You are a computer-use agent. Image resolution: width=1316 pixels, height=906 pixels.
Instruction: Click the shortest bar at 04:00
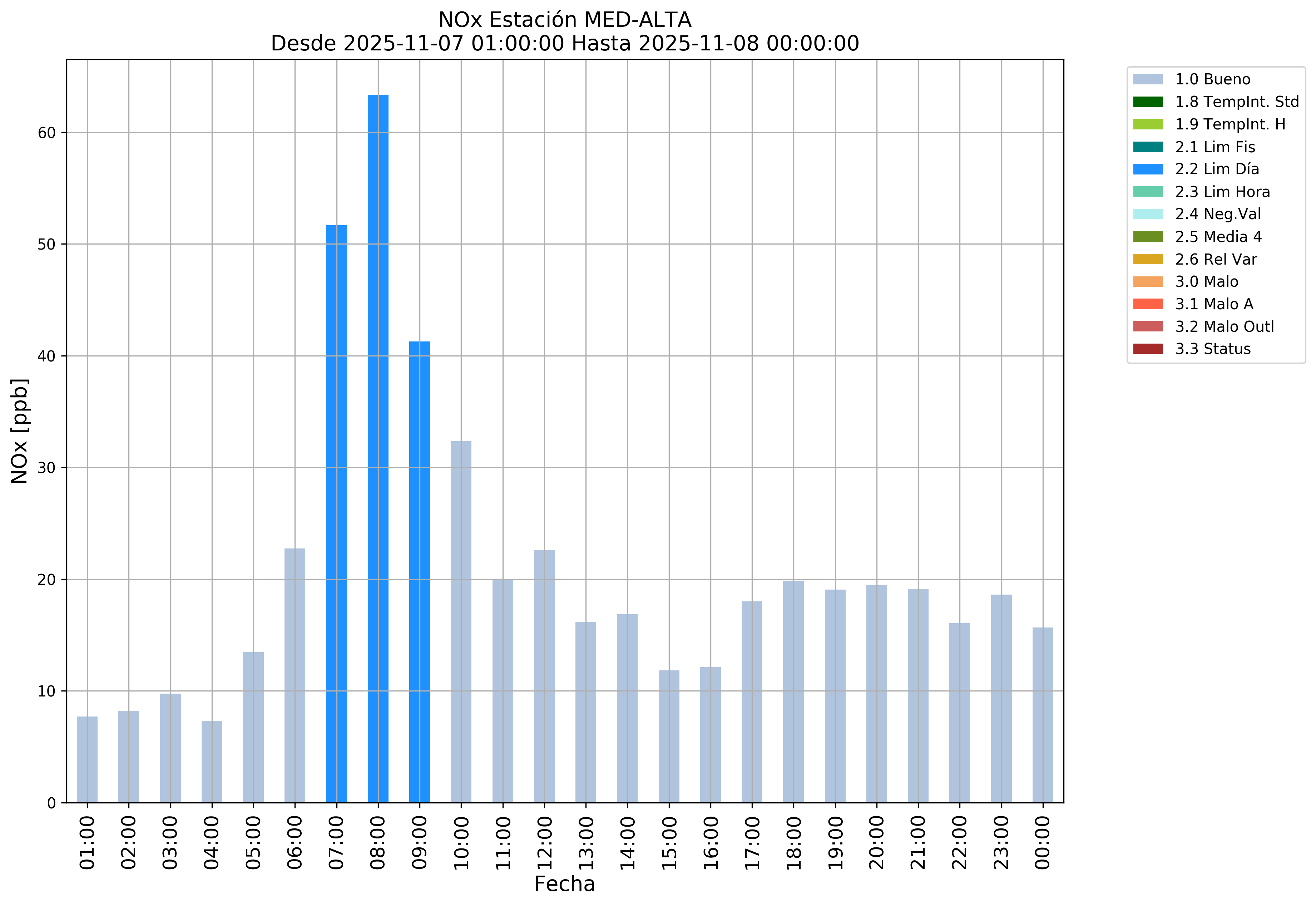point(212,761)
